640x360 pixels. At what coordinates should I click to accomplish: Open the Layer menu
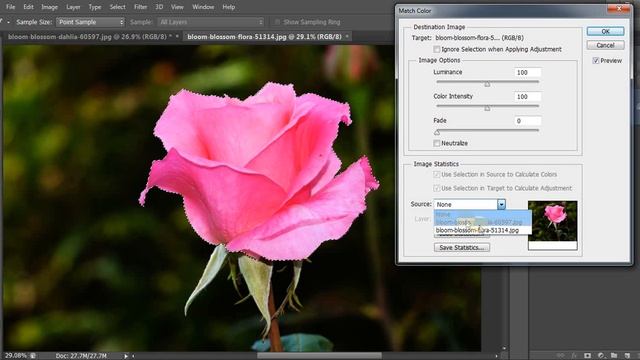[73, 7]
